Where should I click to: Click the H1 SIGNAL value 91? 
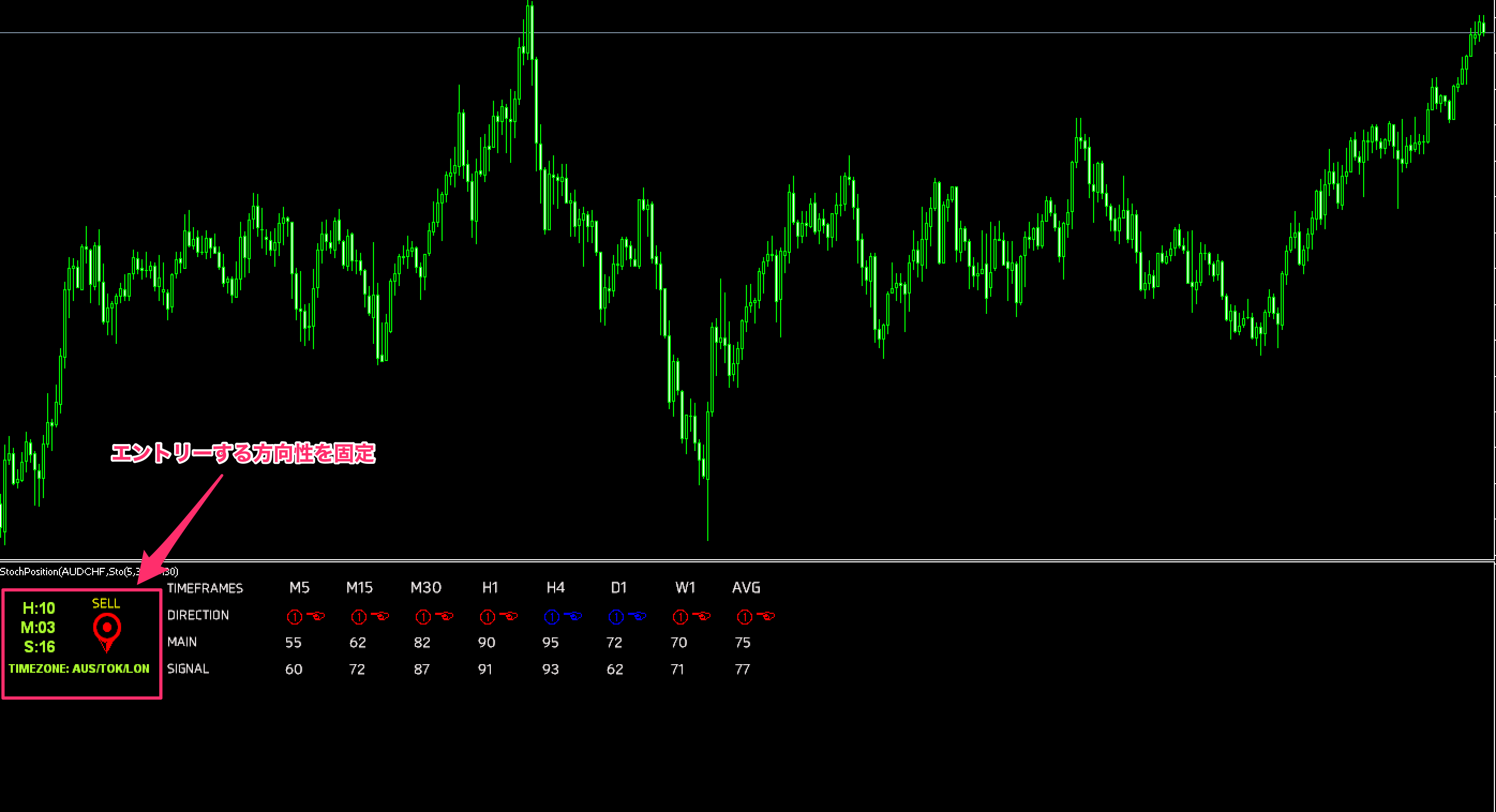pyautogui.click(x=485, y=669)
